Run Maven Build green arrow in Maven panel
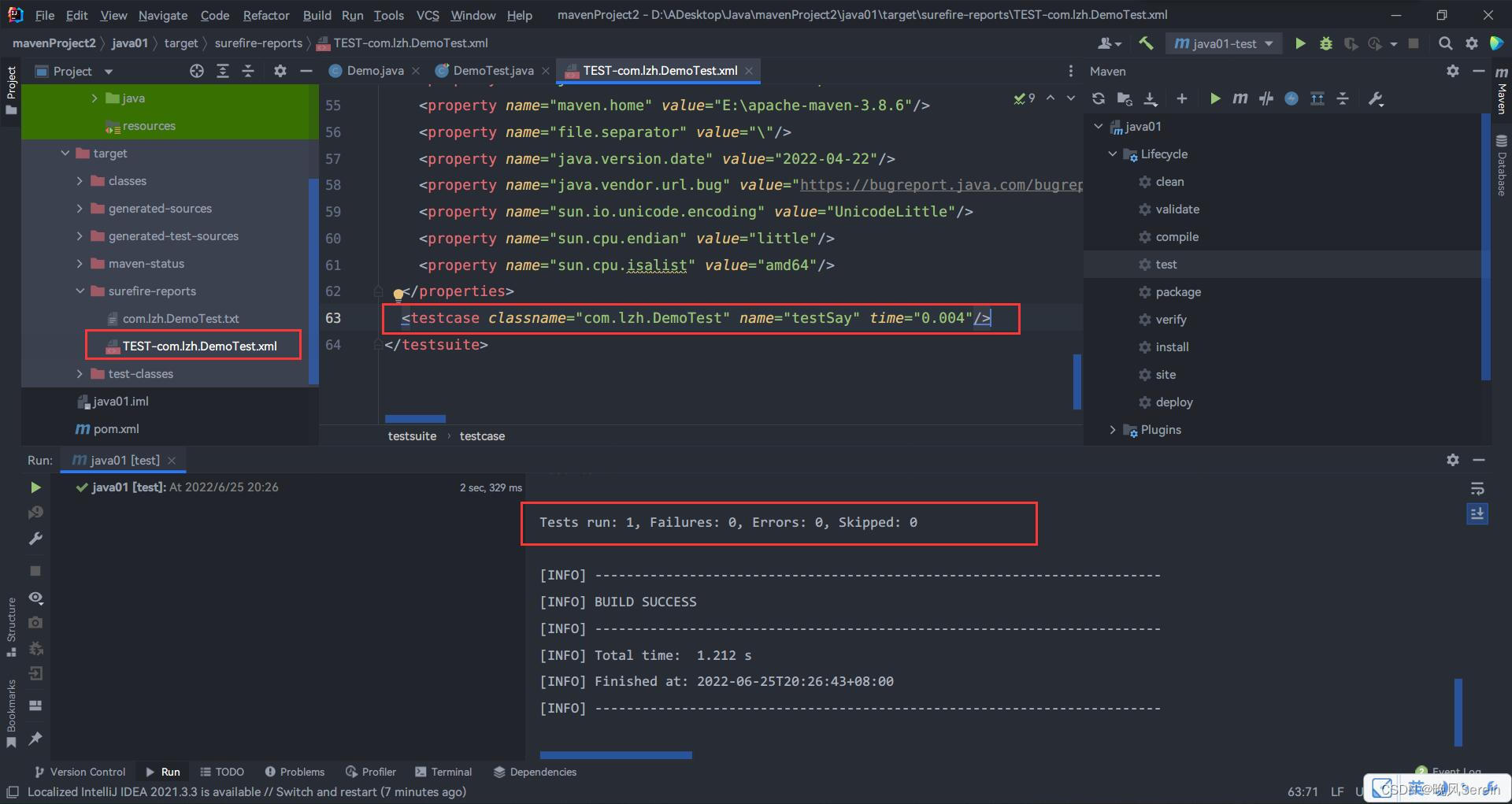The width and height of the screenshot is (1512, 804). (1214, 98)
